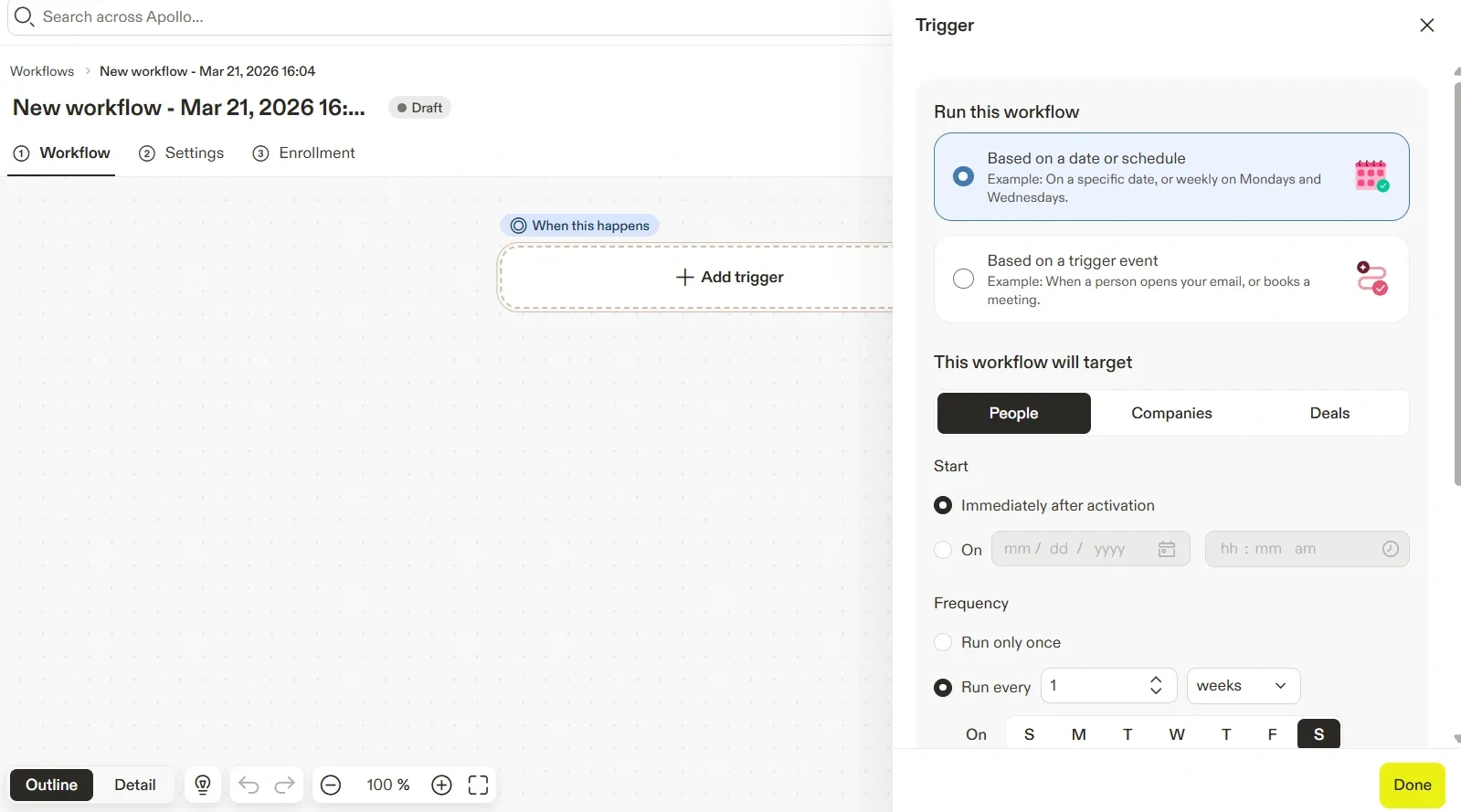Close the Trigger panel
Image resolution: width=1461 pixels, height=812 pixels.
(x=1426, y=26)
